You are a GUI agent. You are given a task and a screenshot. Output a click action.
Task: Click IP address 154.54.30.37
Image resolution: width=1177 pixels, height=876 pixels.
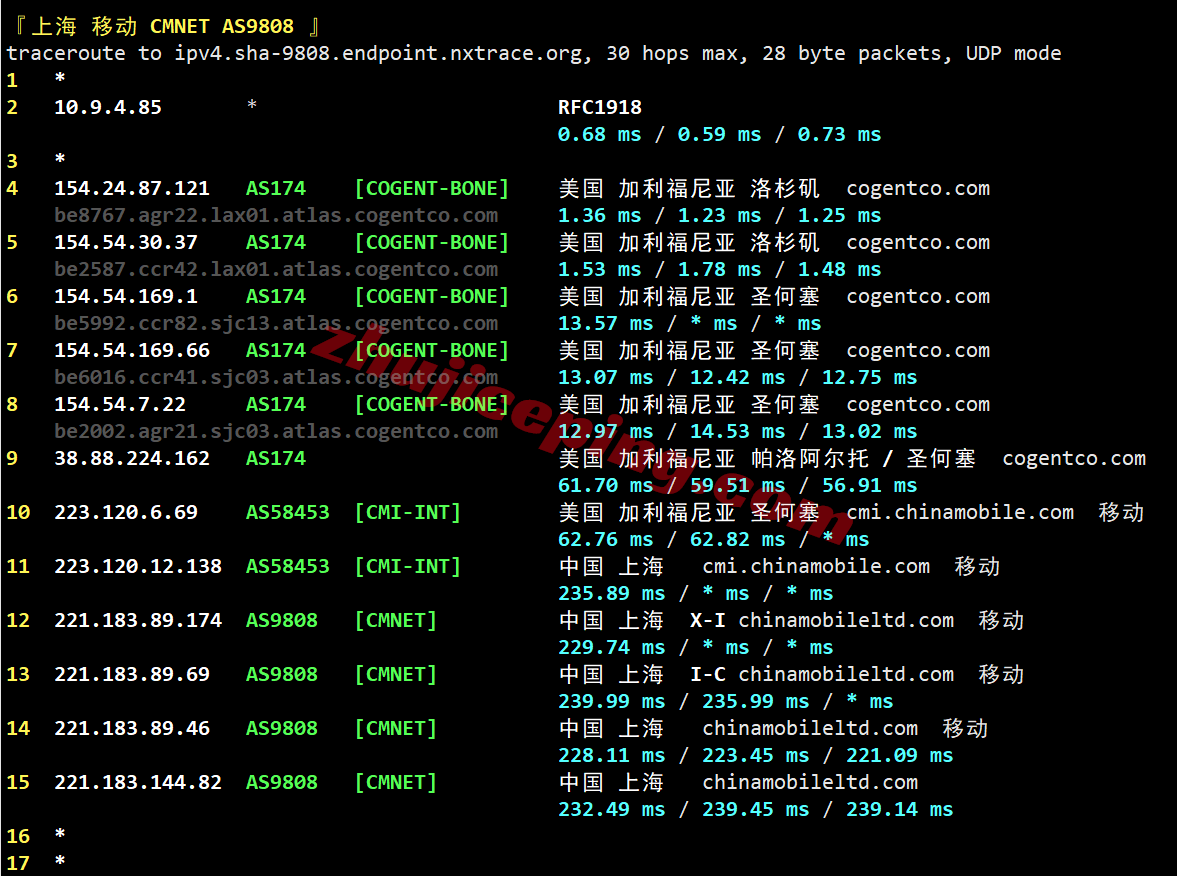click(x=126, y=242)
